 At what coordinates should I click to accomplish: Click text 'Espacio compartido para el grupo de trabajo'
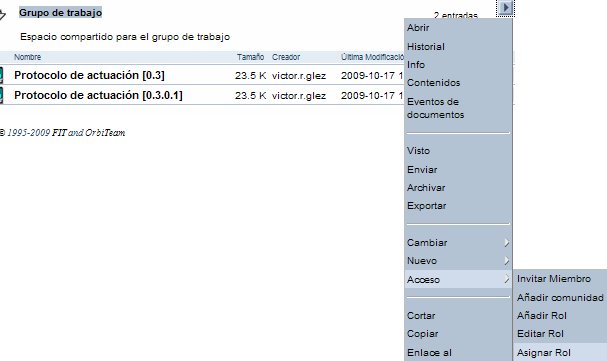click(x=125, y=37)
